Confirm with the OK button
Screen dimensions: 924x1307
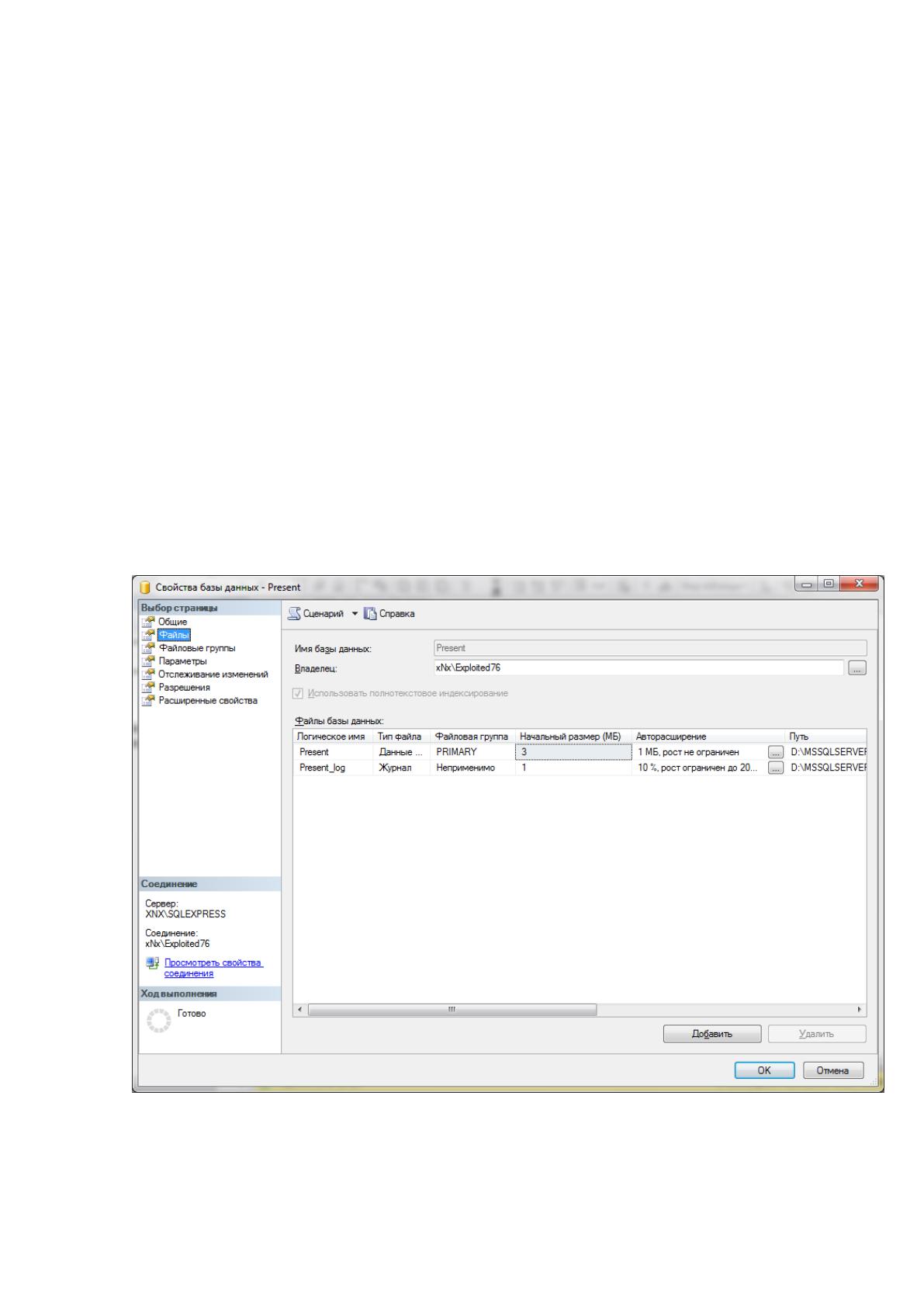pyautogui.click(x=764, y=1070)
